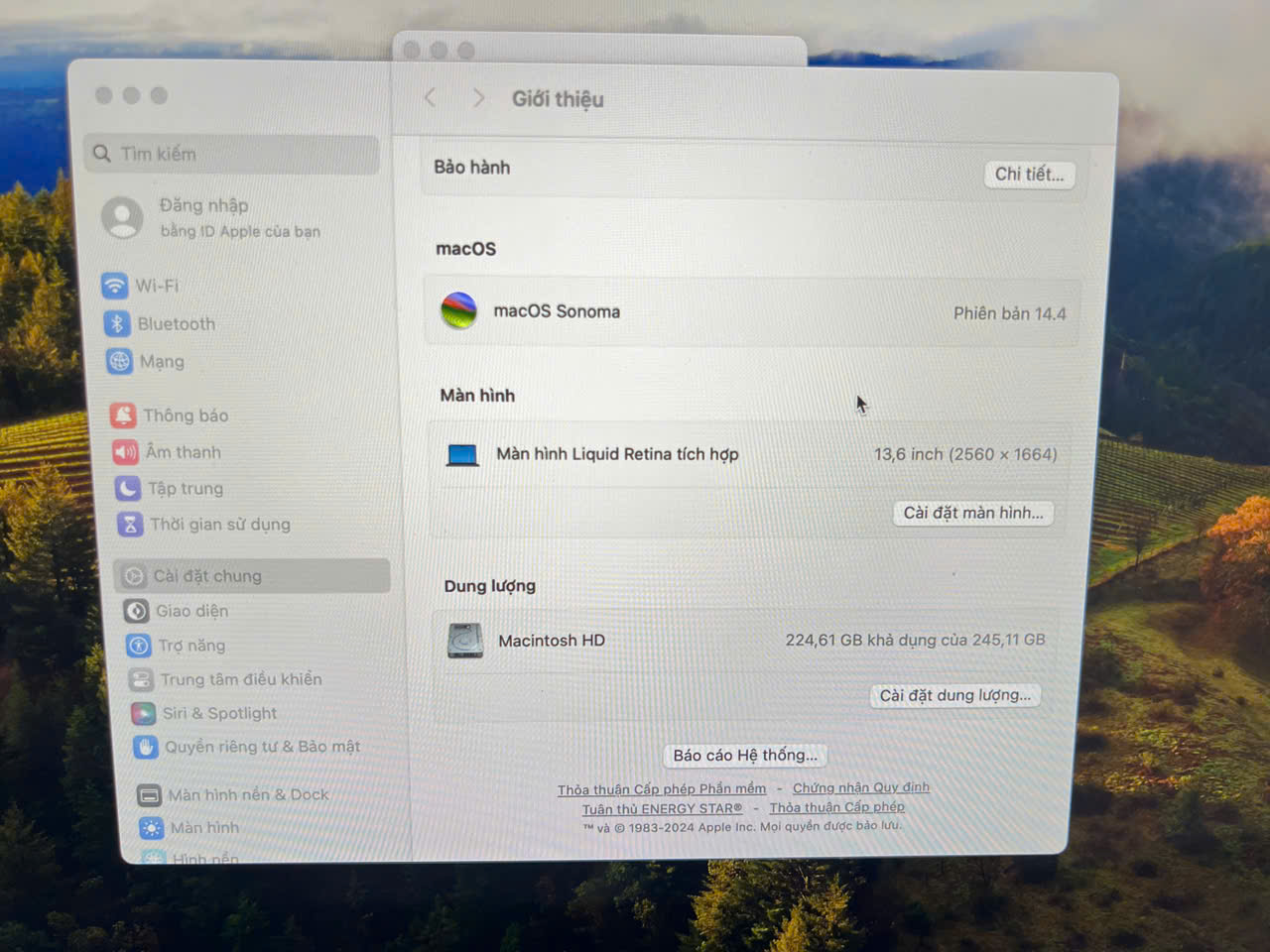
Task: Open the Thời gian sử dụng hourglass icon
Action: coord(130,524)
